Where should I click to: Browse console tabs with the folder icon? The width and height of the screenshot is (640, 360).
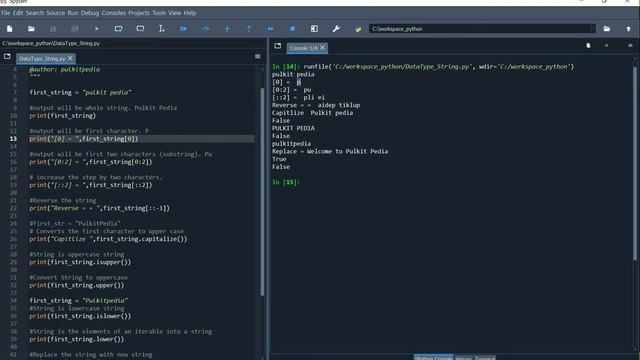pyautogui.click(x=278, y=46)
